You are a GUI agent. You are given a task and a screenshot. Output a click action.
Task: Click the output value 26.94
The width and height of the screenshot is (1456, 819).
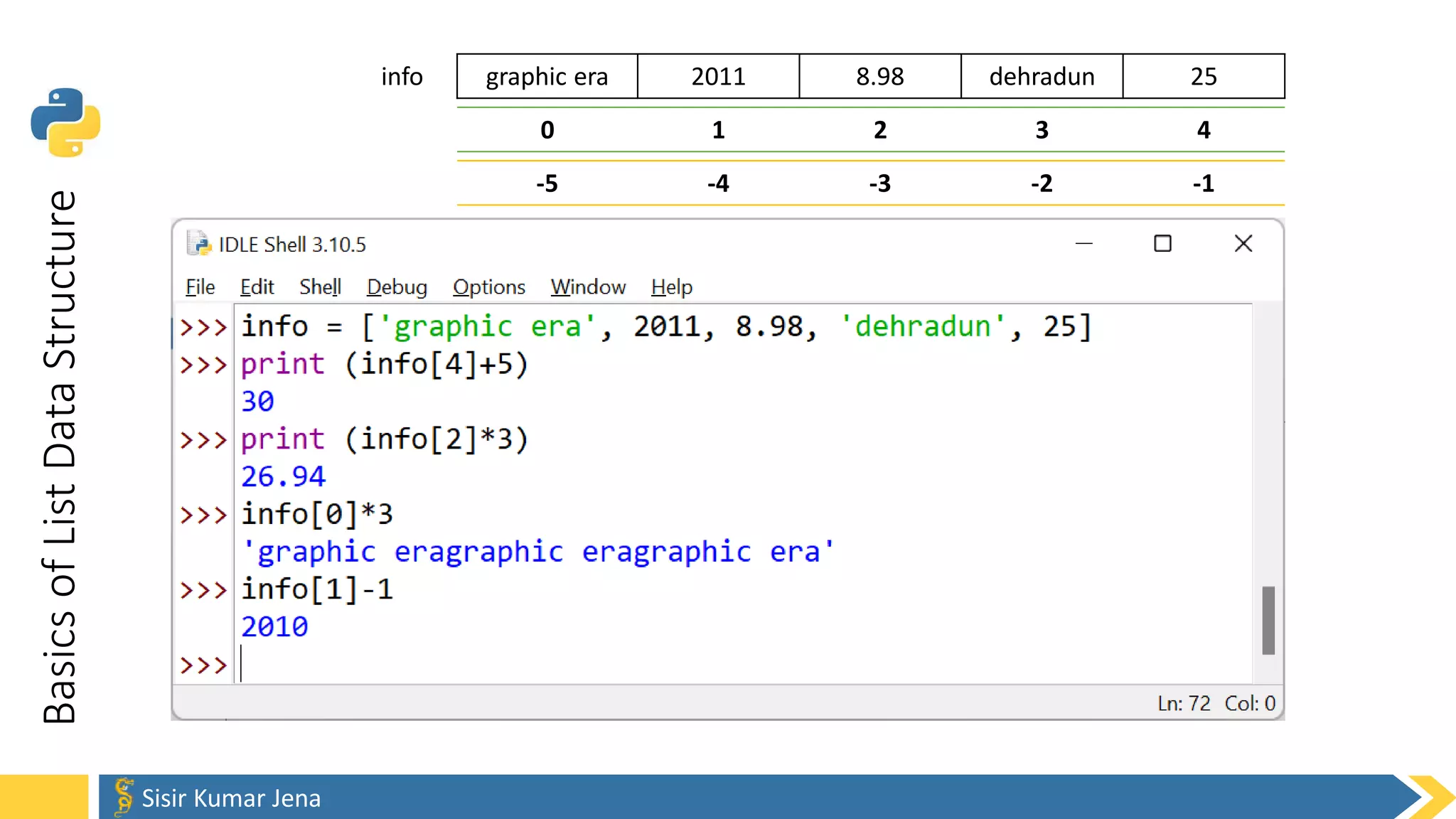click(283, 477)
